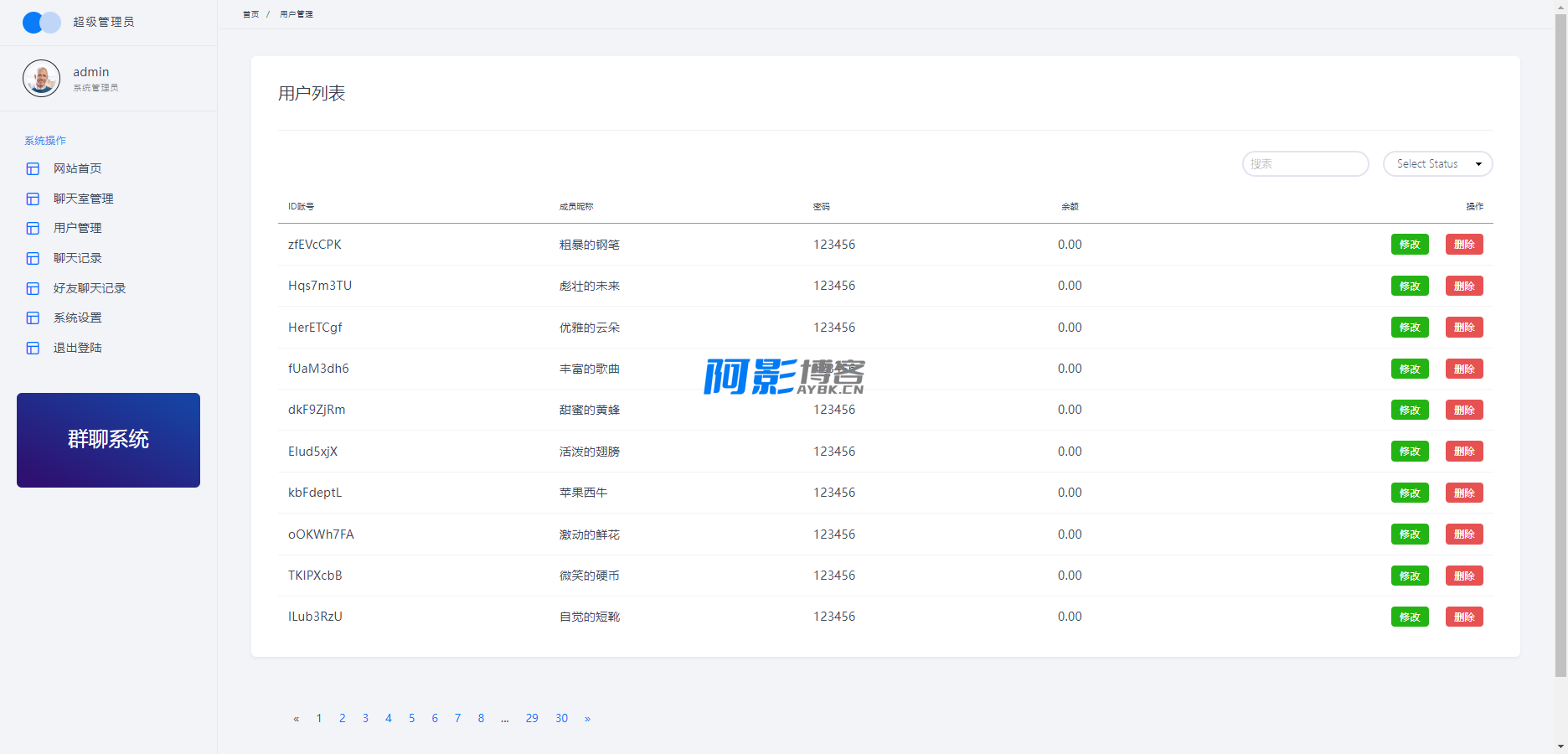Screen dimensions: 1568x754
Task: Open page 29
Action: point(532,719)
